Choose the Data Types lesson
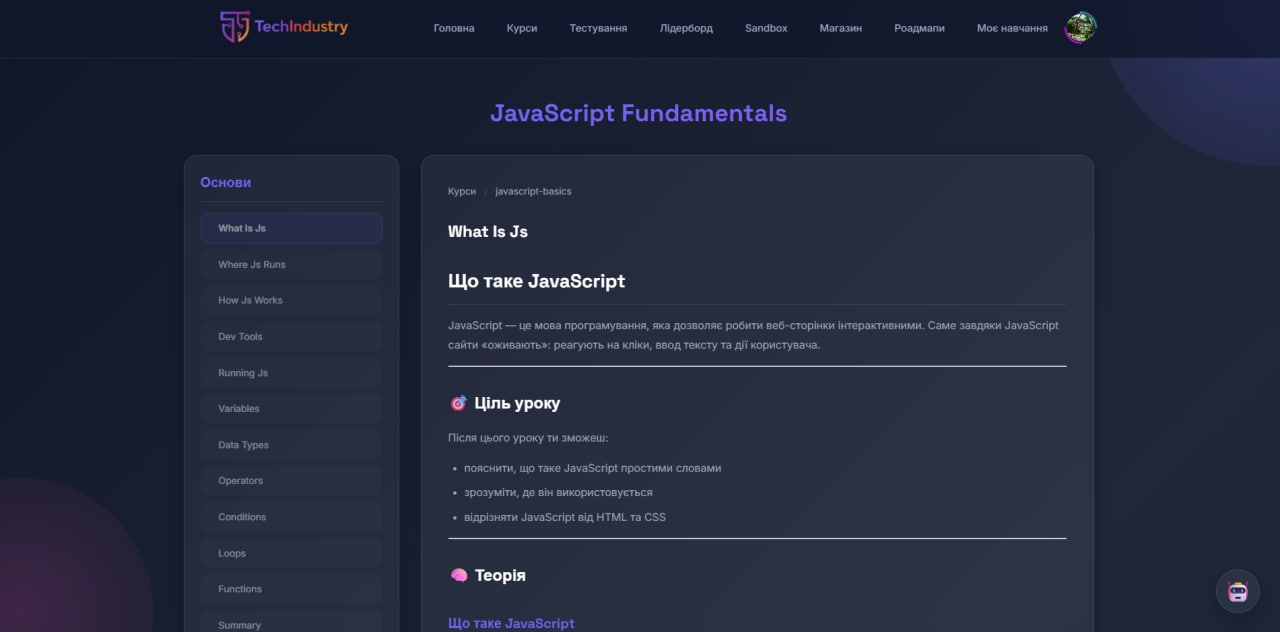This screenshot has width=1280, height=632. [x=291, y=445]
